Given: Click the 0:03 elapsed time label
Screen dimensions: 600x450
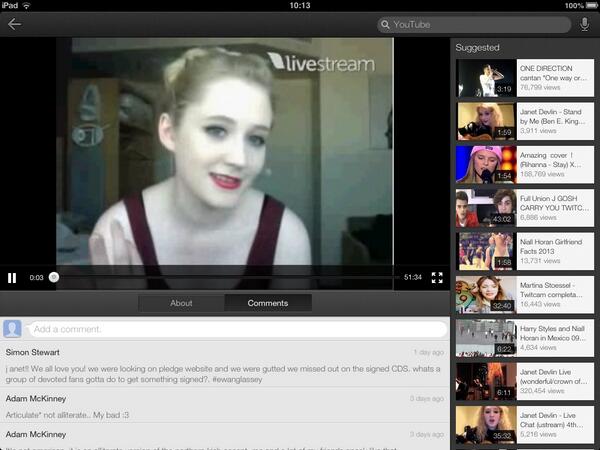Looking at the screenshot, I should 36,278.
